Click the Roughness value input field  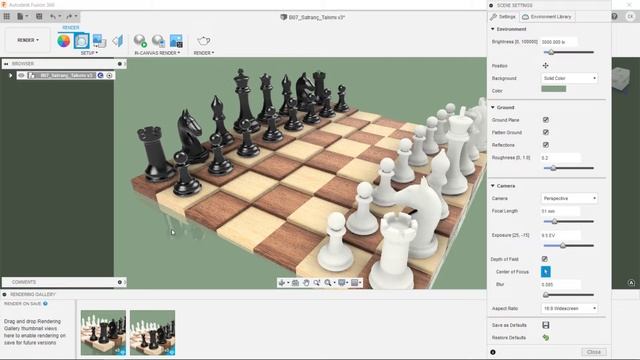click(561, 158)
